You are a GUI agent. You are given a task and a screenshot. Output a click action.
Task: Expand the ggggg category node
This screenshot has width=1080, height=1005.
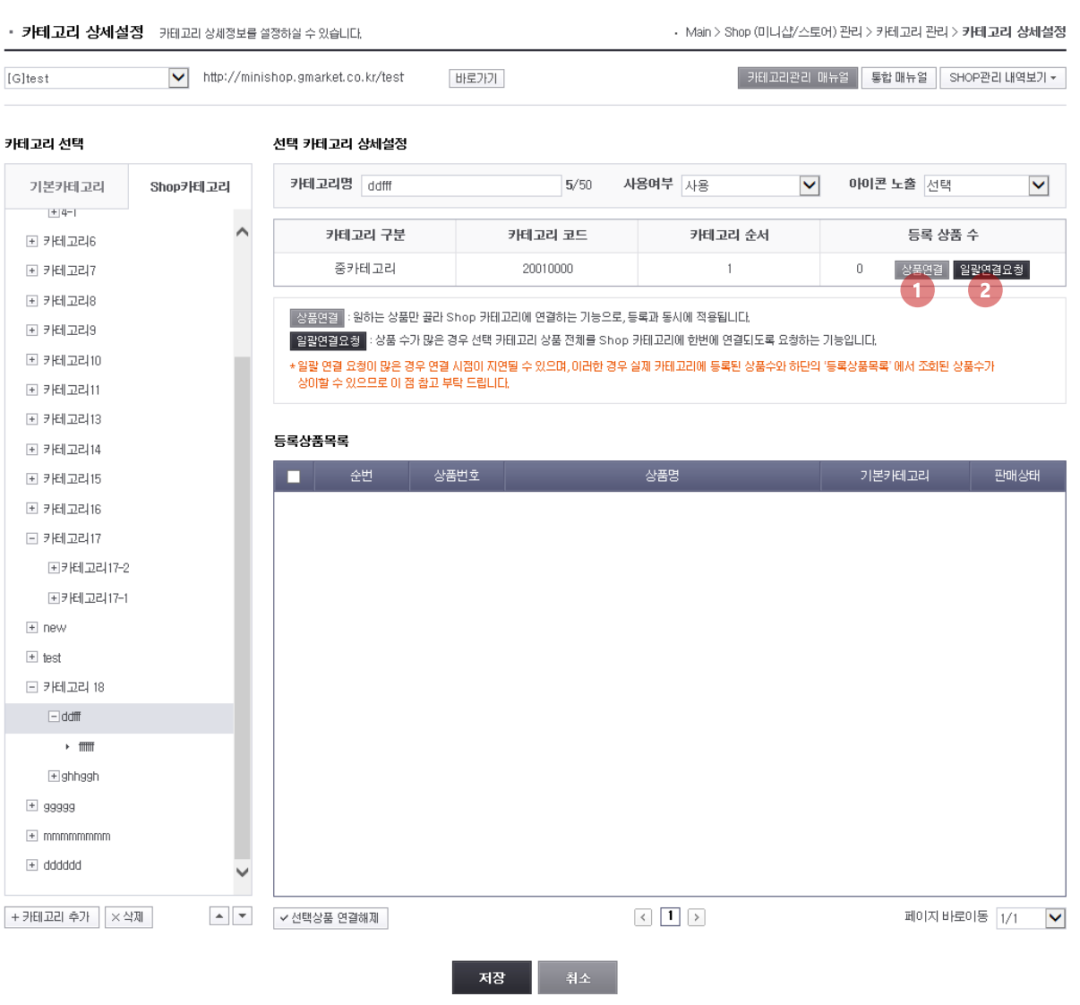32,806
